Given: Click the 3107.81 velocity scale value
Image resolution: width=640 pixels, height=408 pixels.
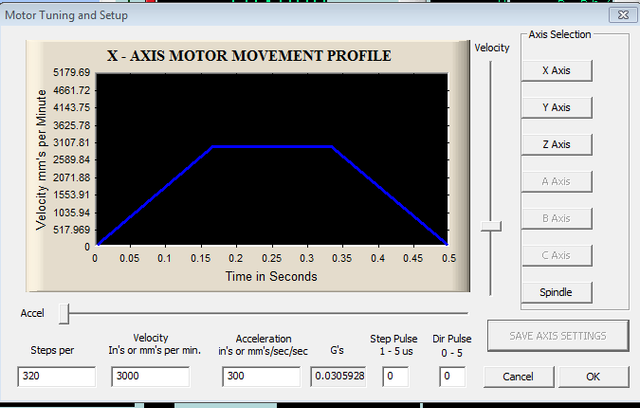Looking at the screenshot, I should 72,143.
